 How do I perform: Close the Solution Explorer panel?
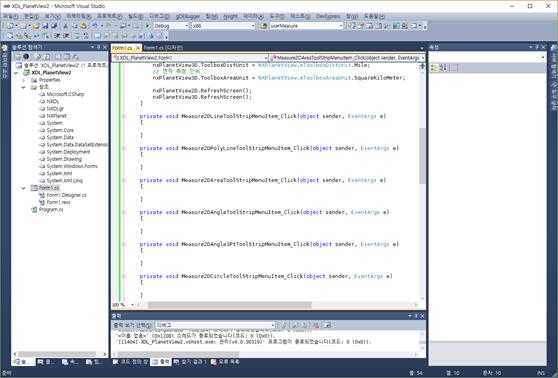coord(105,47)
